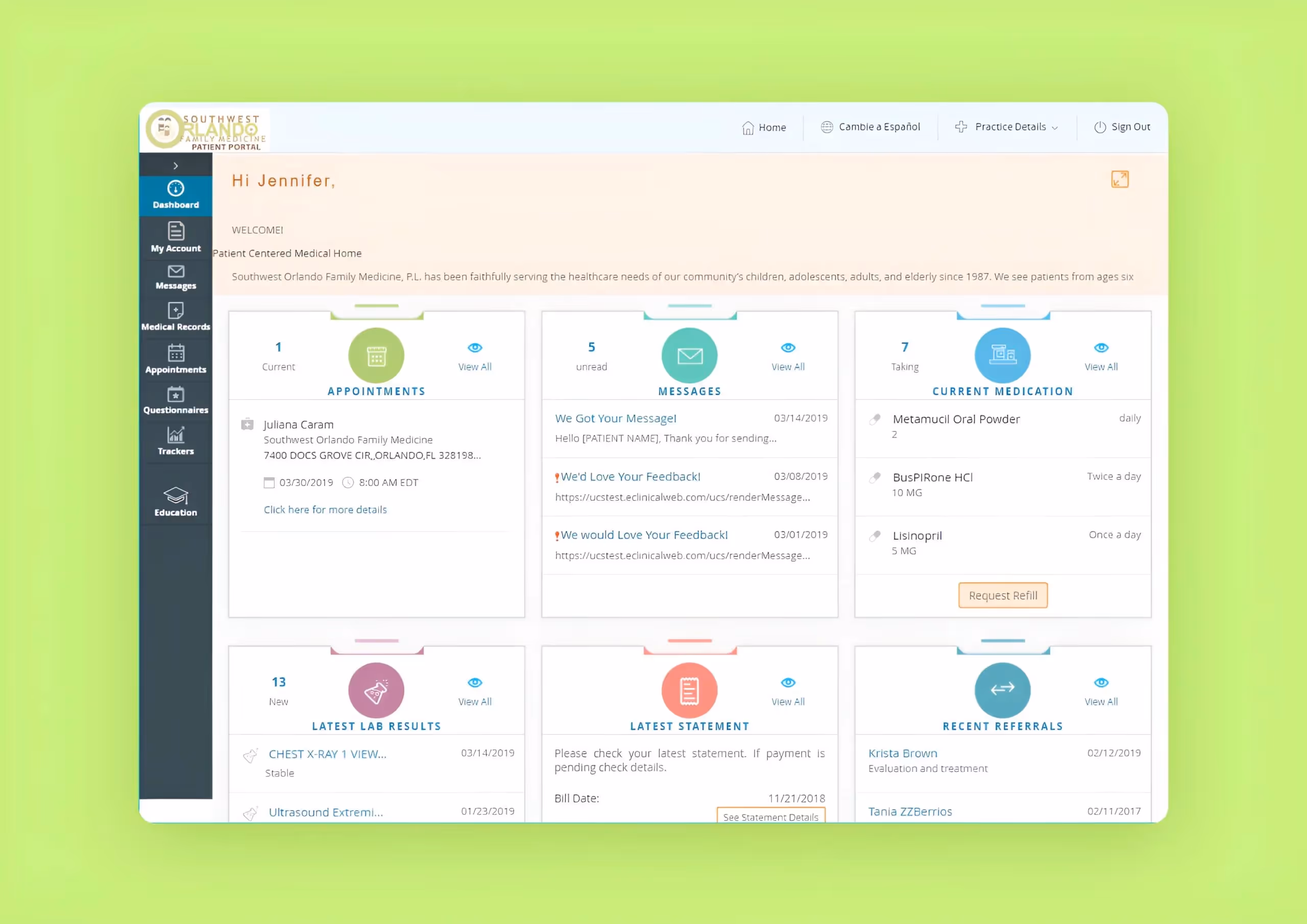
Task: Open 'Click here for more details' link
Action: tap(325, 509)
